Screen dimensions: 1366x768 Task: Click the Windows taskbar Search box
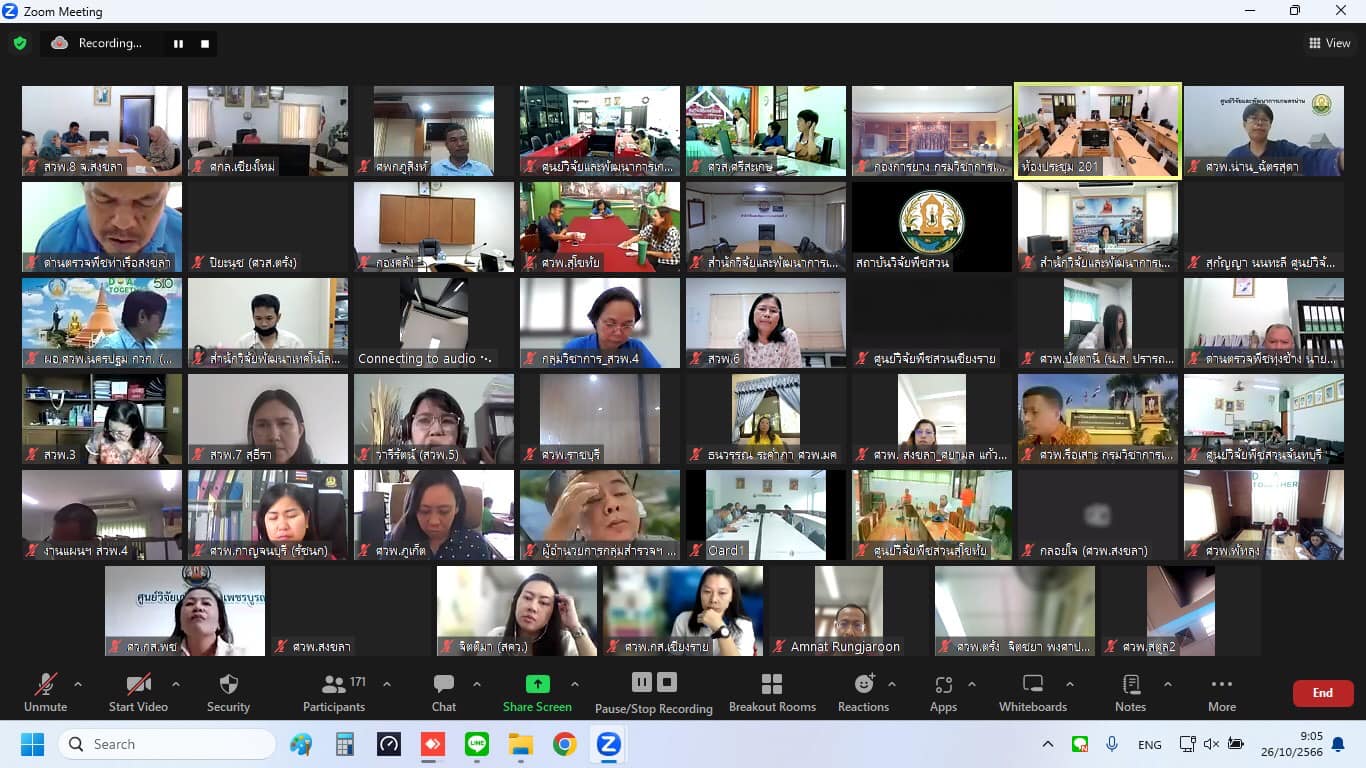[167, 744]
